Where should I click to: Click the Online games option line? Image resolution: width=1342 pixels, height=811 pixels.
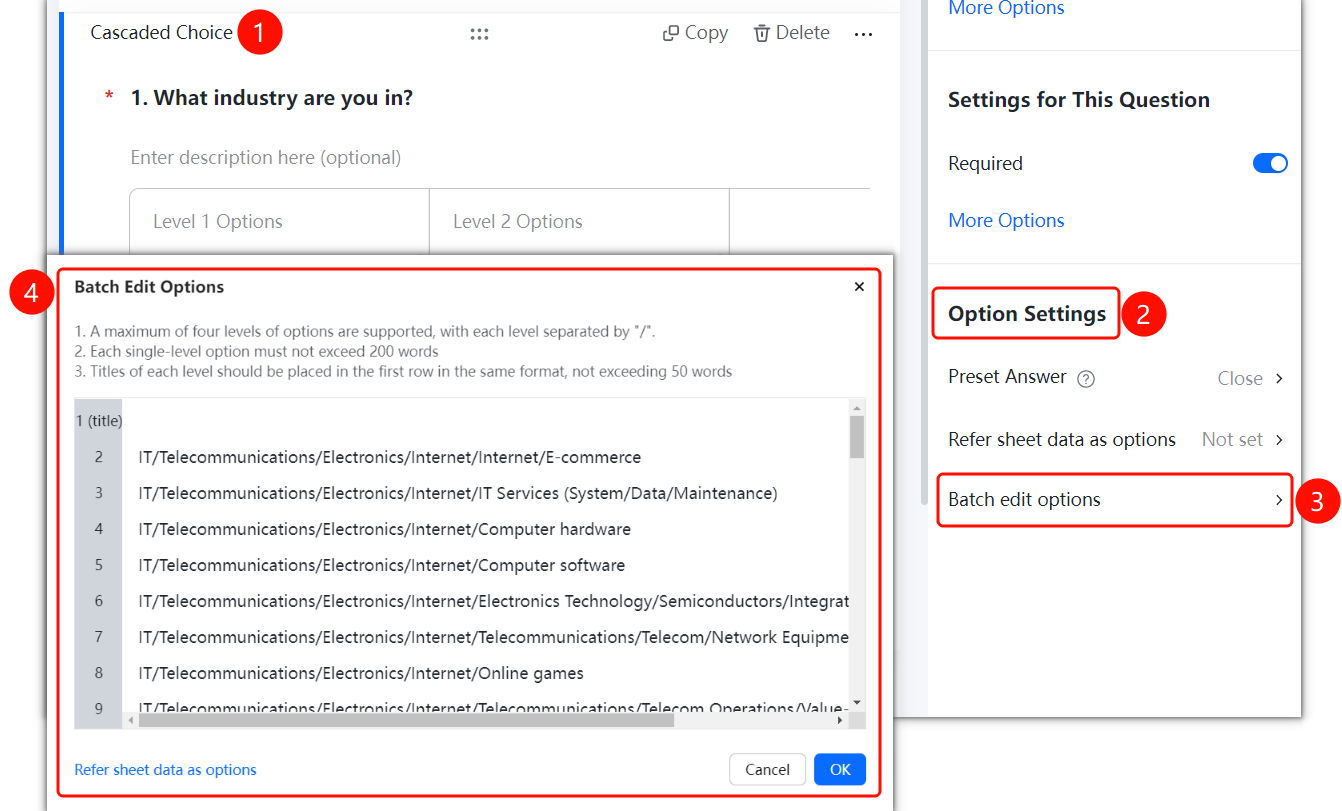pyautogui.click(x=361, y=673)
